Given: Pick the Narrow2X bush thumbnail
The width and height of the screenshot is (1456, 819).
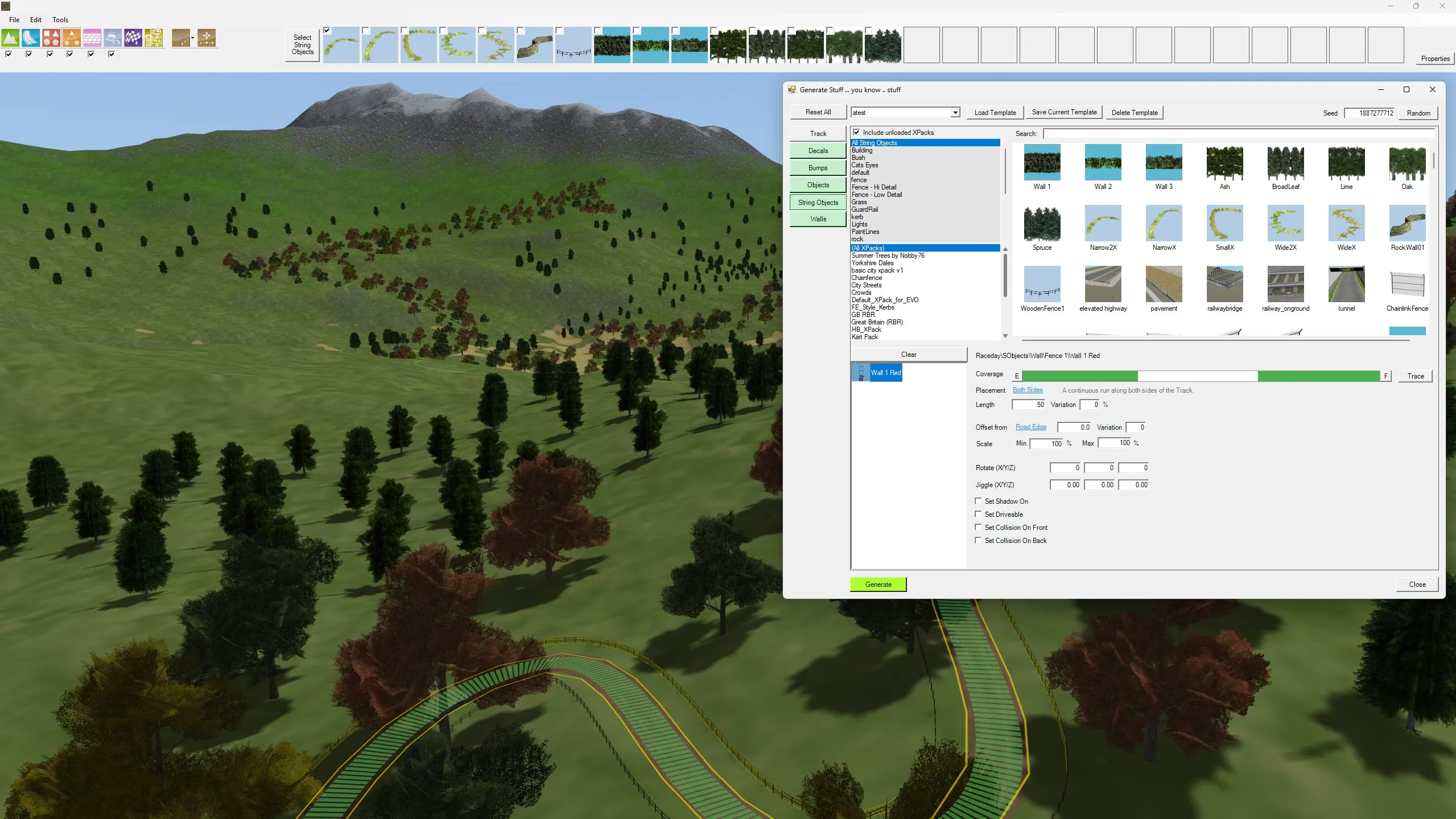Looking at the screenshot, I should point(1103,223).
